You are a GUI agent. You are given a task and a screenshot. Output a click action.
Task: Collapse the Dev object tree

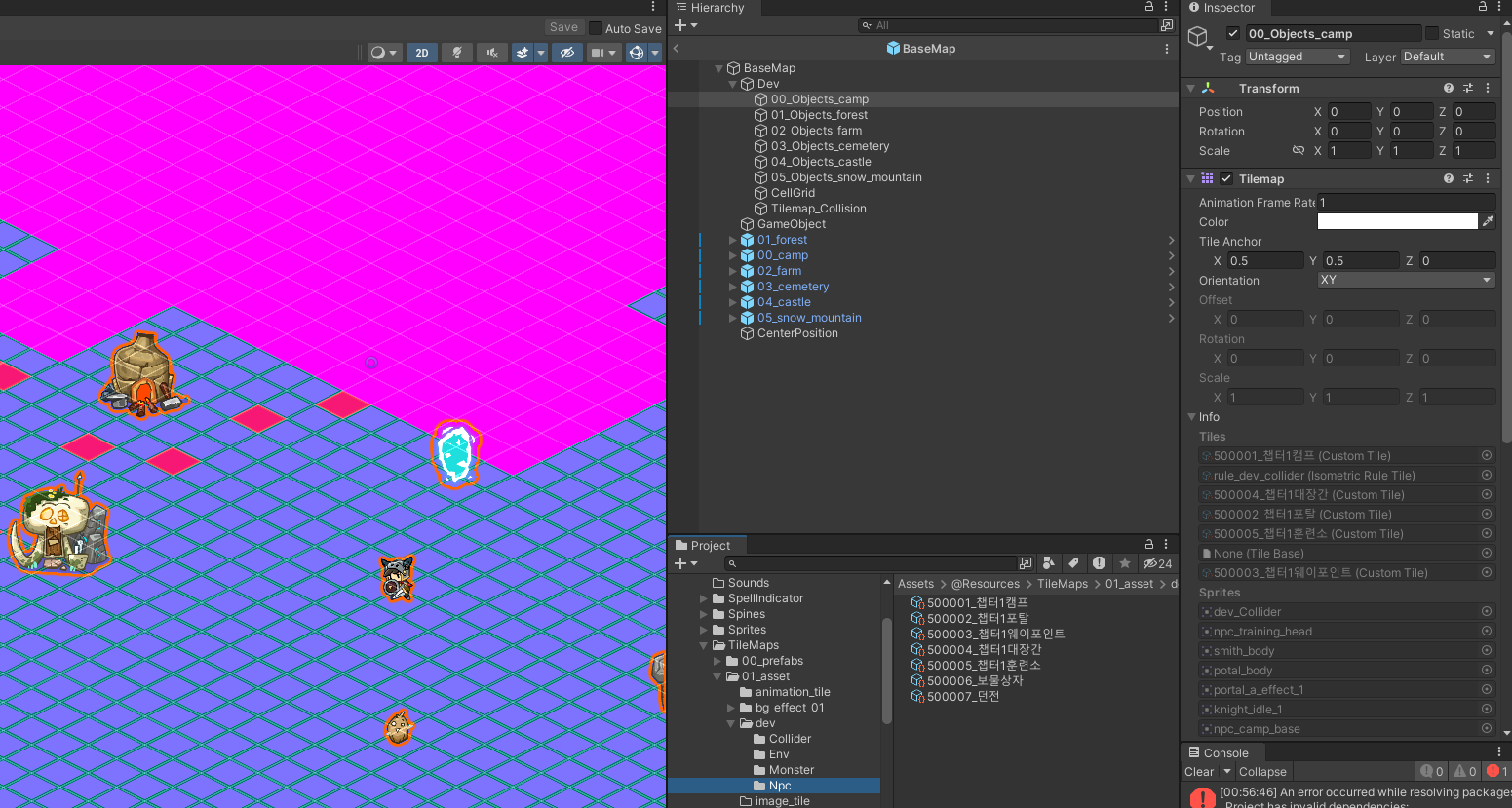[x=733, y=84]
